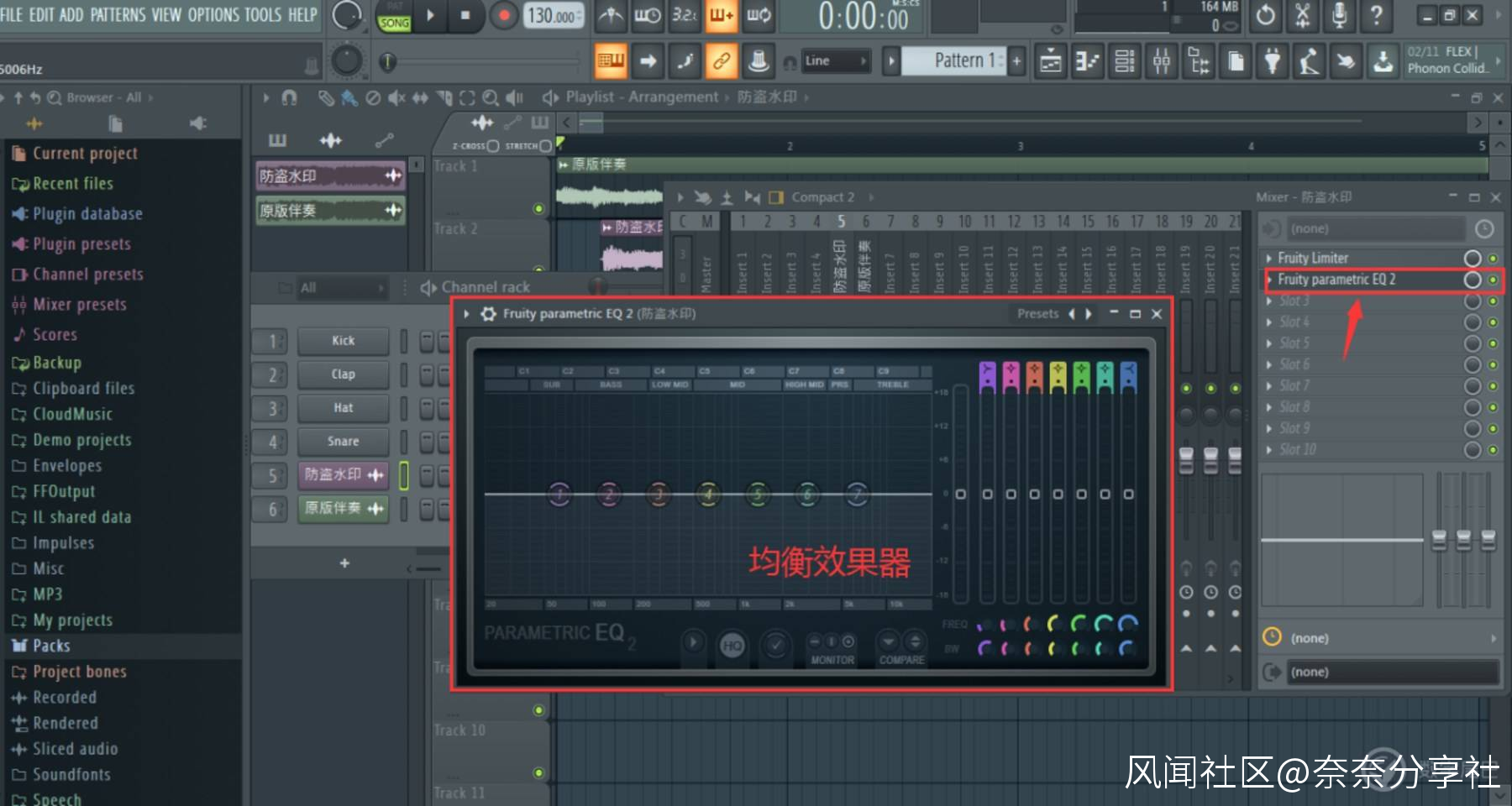Open the mixer view from the toolbar
1512x806 pixels.
click(x=1162, y=61)
